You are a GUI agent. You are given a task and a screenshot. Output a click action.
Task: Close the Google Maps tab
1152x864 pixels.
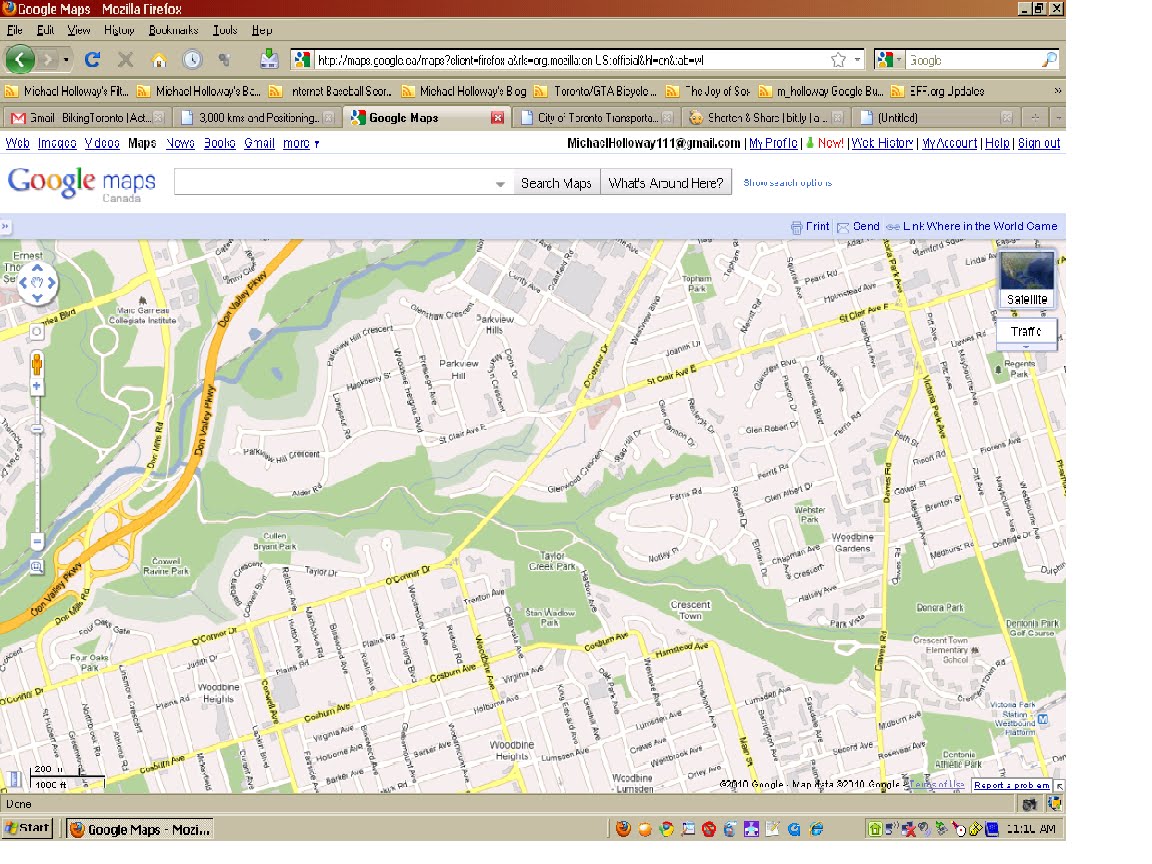tap(497, 118)
